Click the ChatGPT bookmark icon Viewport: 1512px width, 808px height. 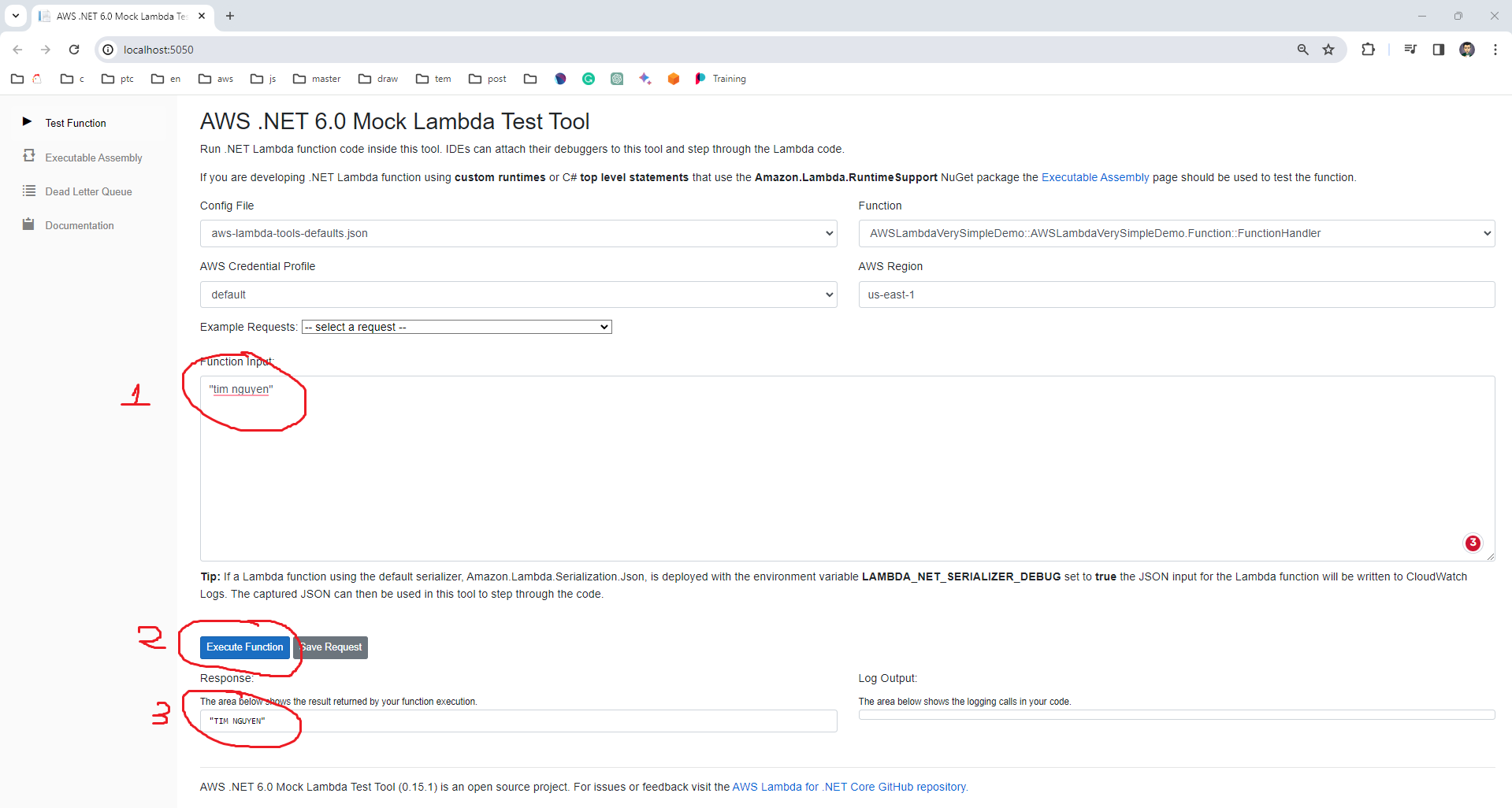[x=617, y=79]
